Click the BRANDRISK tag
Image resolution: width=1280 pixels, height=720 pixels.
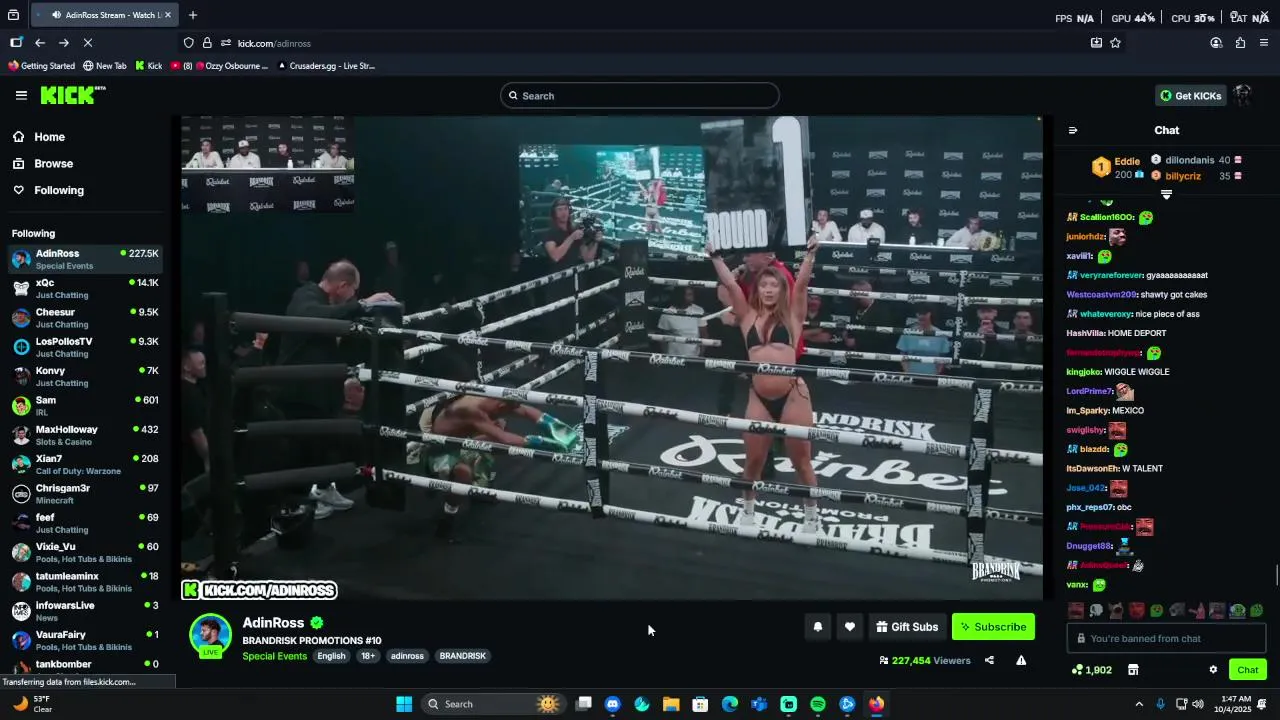[462, 656]
